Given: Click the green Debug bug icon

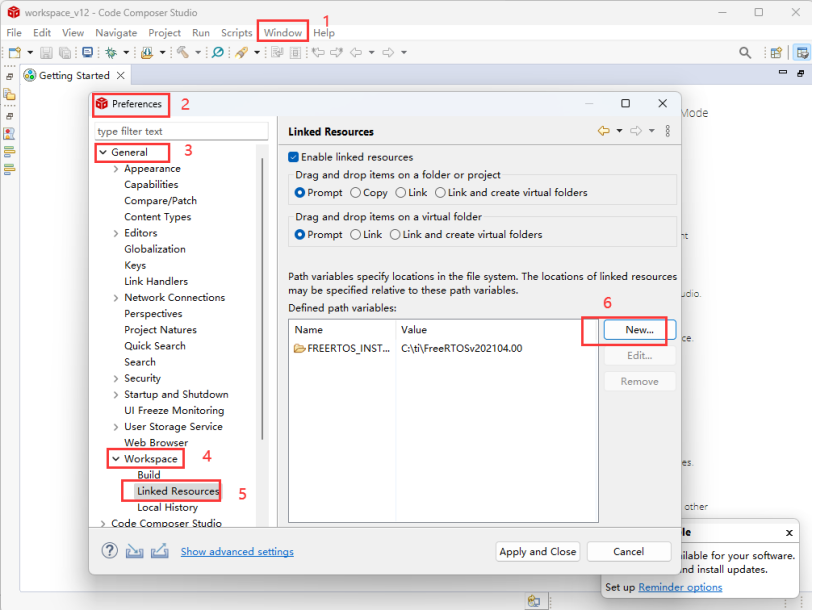Looking at the screenshot, I should [111, 52].
